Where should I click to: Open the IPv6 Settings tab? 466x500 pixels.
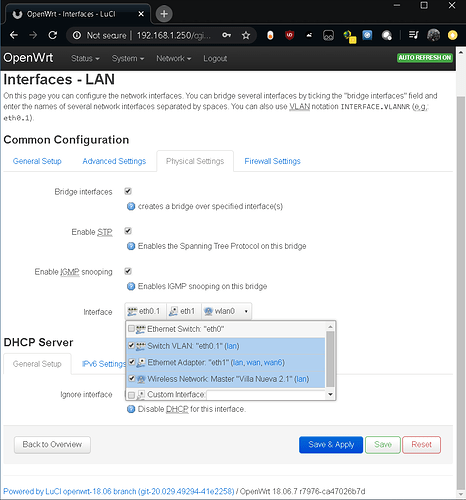(103, 364)
